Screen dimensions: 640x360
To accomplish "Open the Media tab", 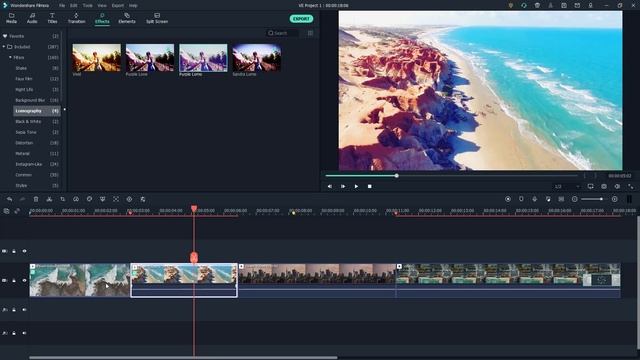I will click(11, 18).
